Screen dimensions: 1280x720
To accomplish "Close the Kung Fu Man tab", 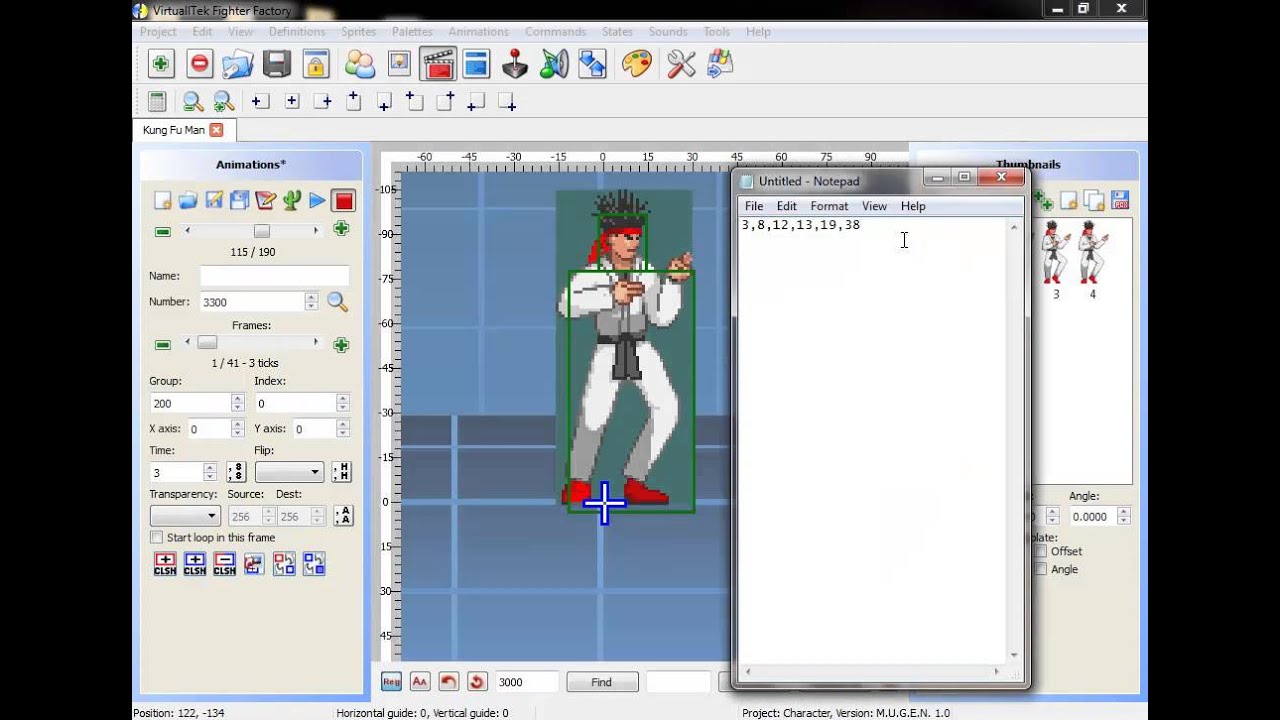I will pyautogui.click(x=216, y=130).
